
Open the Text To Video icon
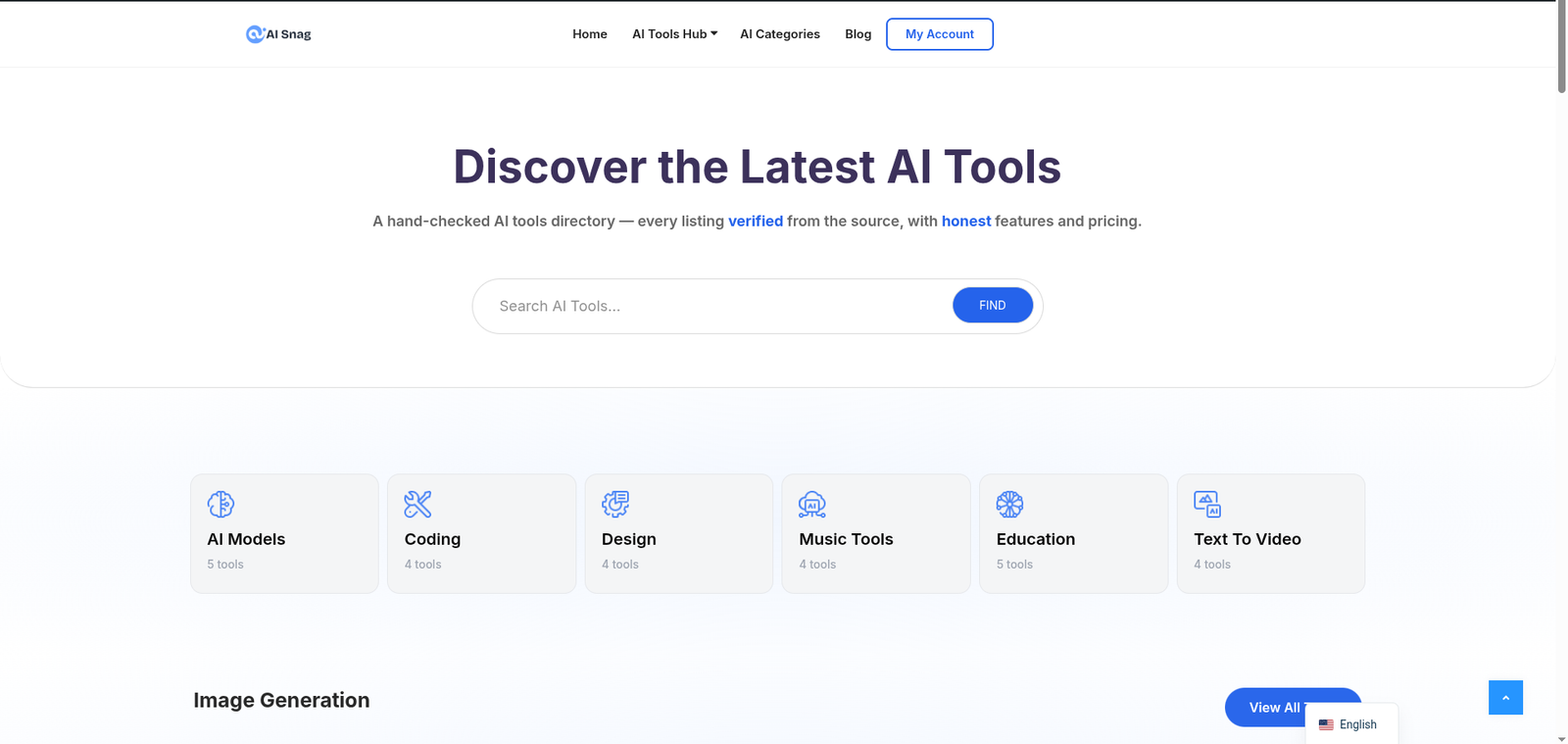click(1207, 504)
